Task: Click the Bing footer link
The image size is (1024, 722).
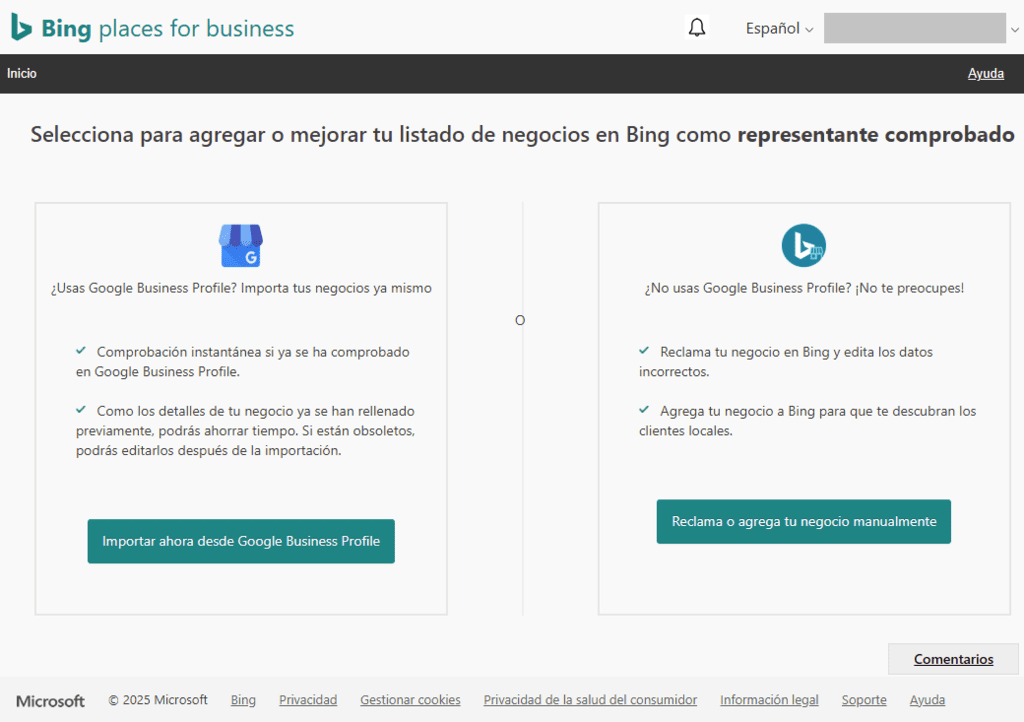Action: click(243, 700)
